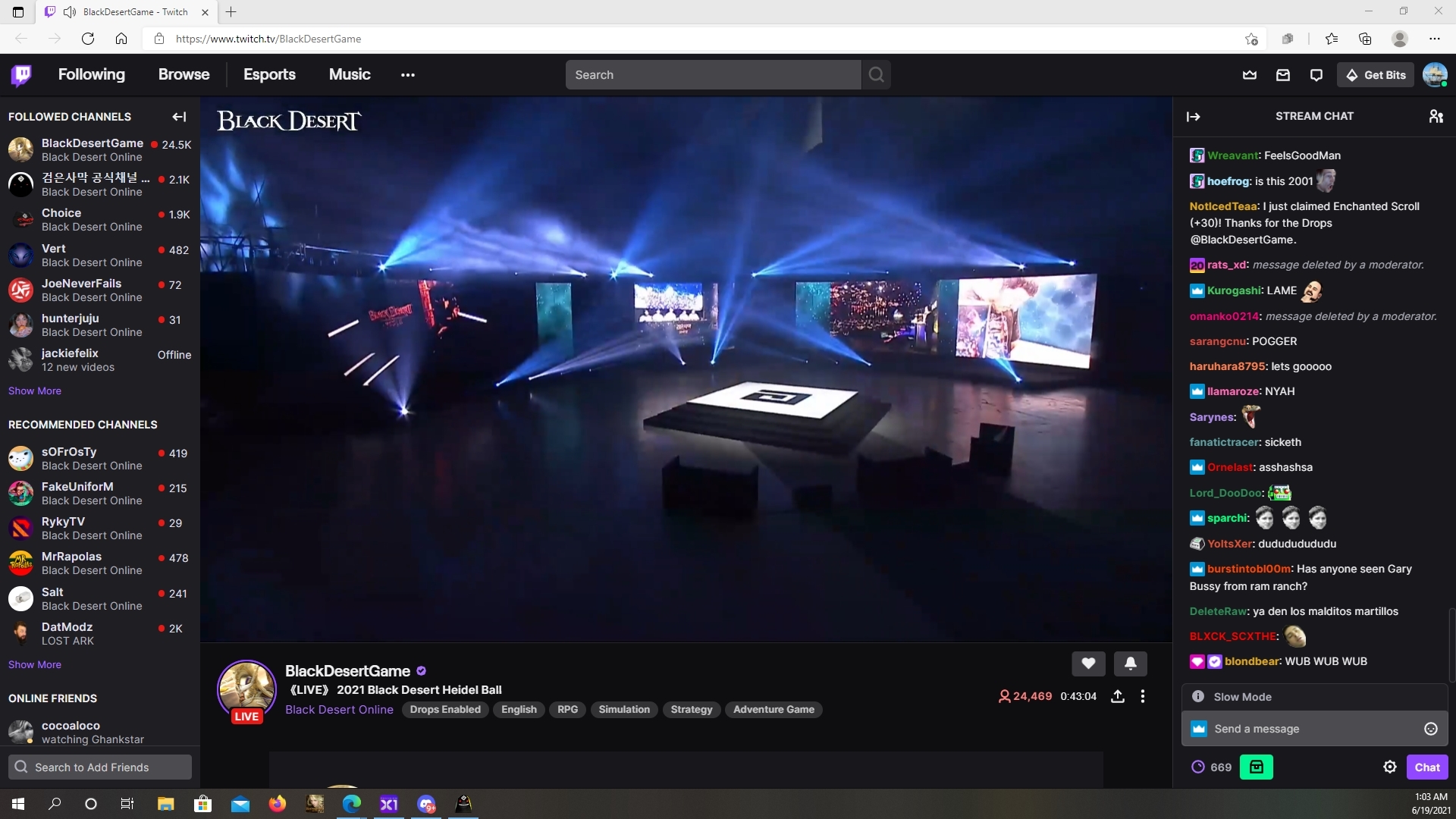The width and height of the screenshot is (1456, 819).
Task: Open the Windows Start menu
Action: 18,804
